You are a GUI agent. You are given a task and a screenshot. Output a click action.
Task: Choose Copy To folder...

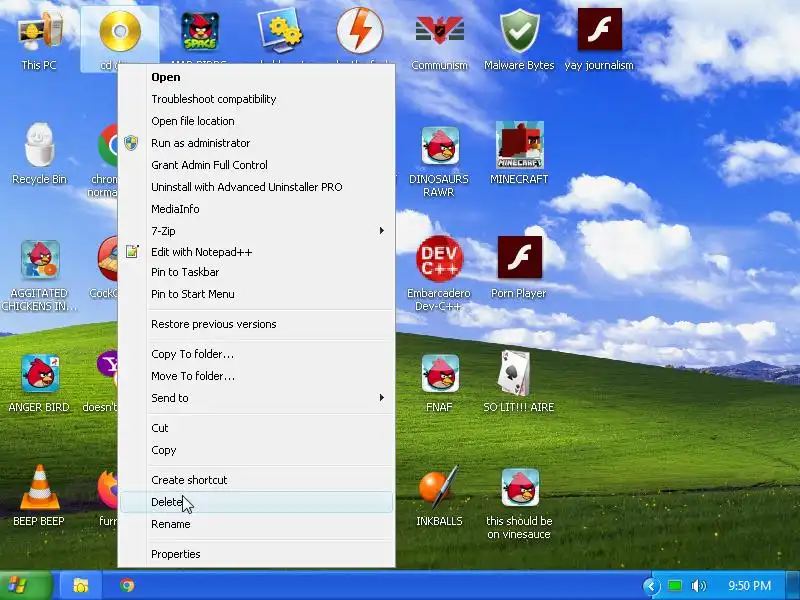257,354
